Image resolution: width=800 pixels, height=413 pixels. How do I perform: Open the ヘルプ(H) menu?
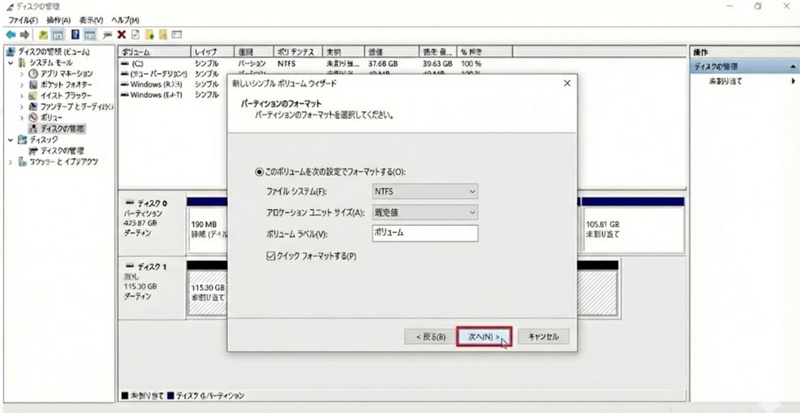(x=126, y=20)
